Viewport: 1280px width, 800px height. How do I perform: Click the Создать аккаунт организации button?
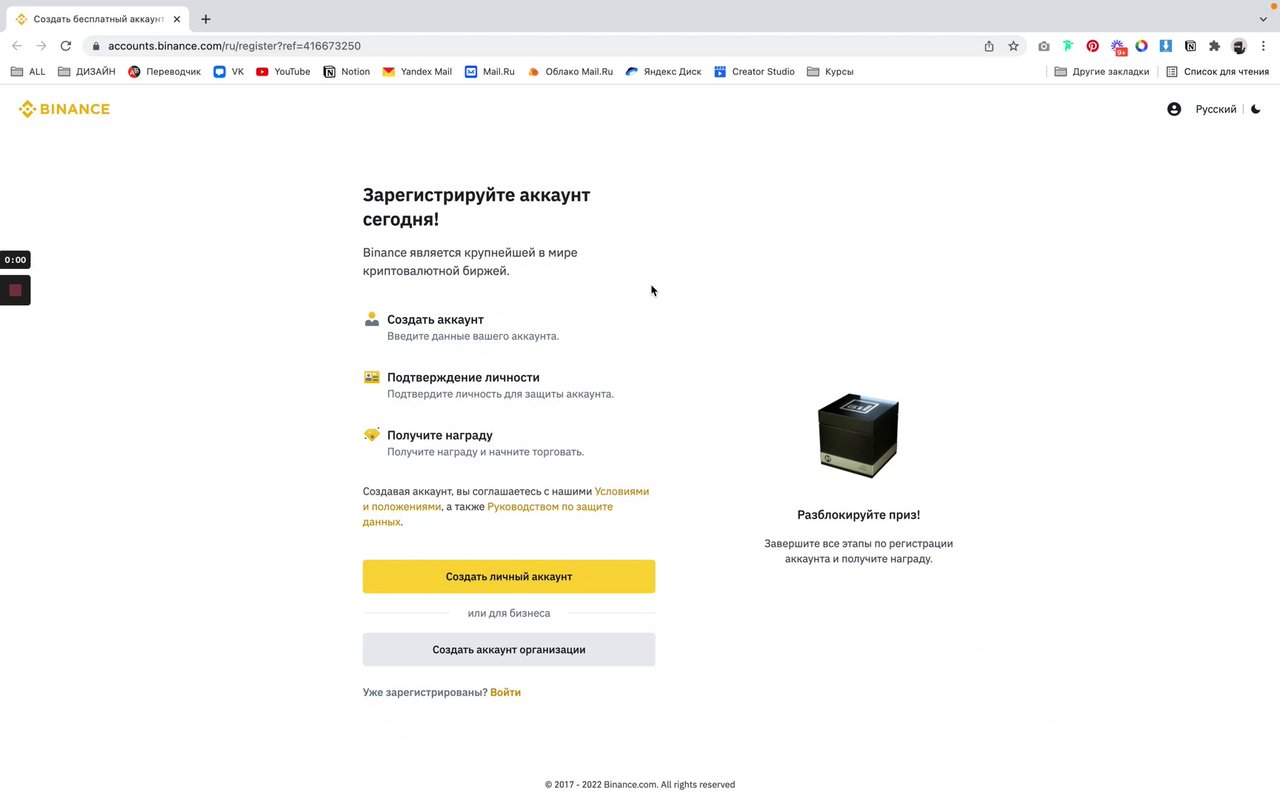click(x=509, y=650)
